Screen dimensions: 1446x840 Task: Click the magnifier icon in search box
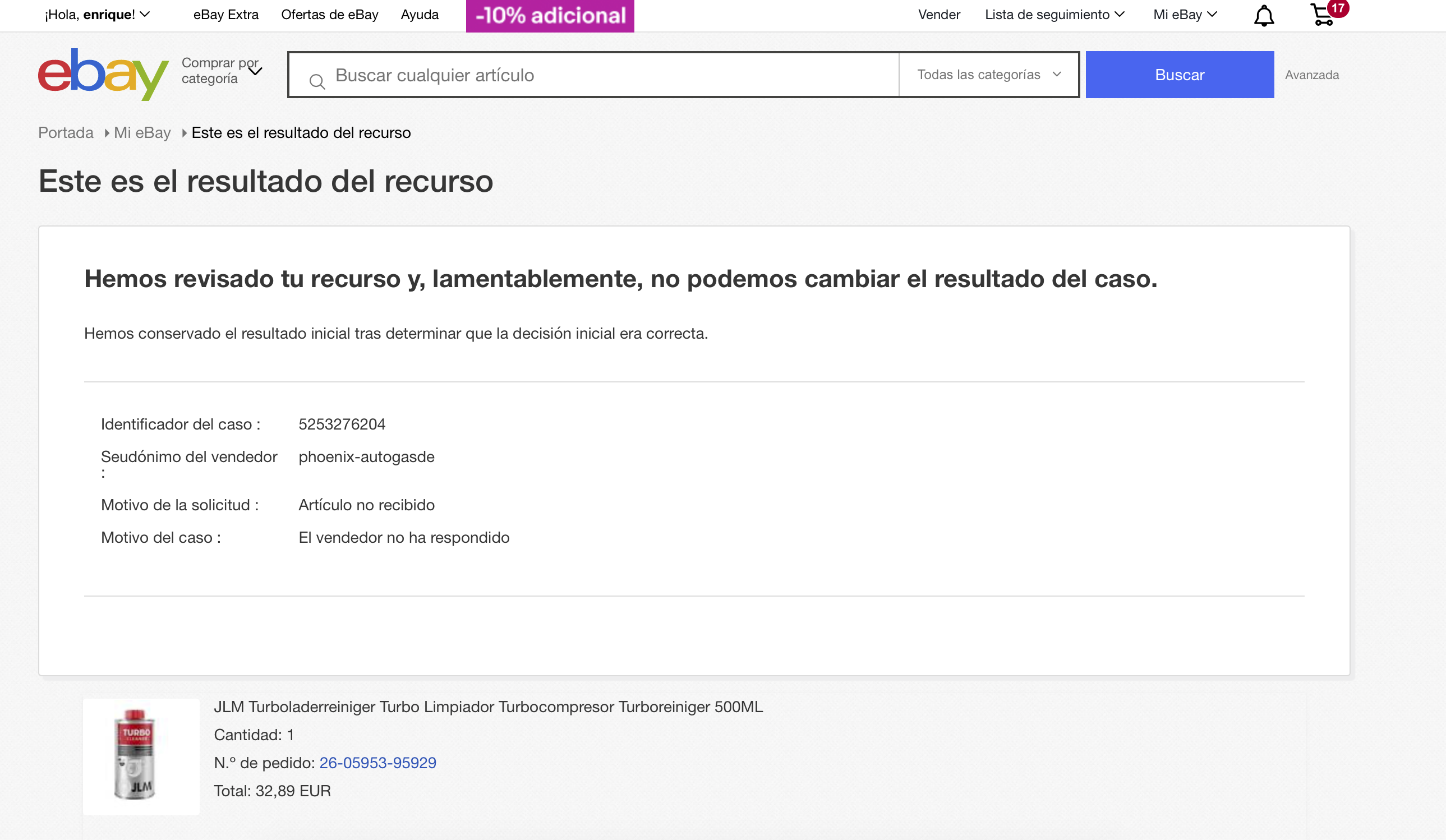pyautogui.click(x=317, y=82)
